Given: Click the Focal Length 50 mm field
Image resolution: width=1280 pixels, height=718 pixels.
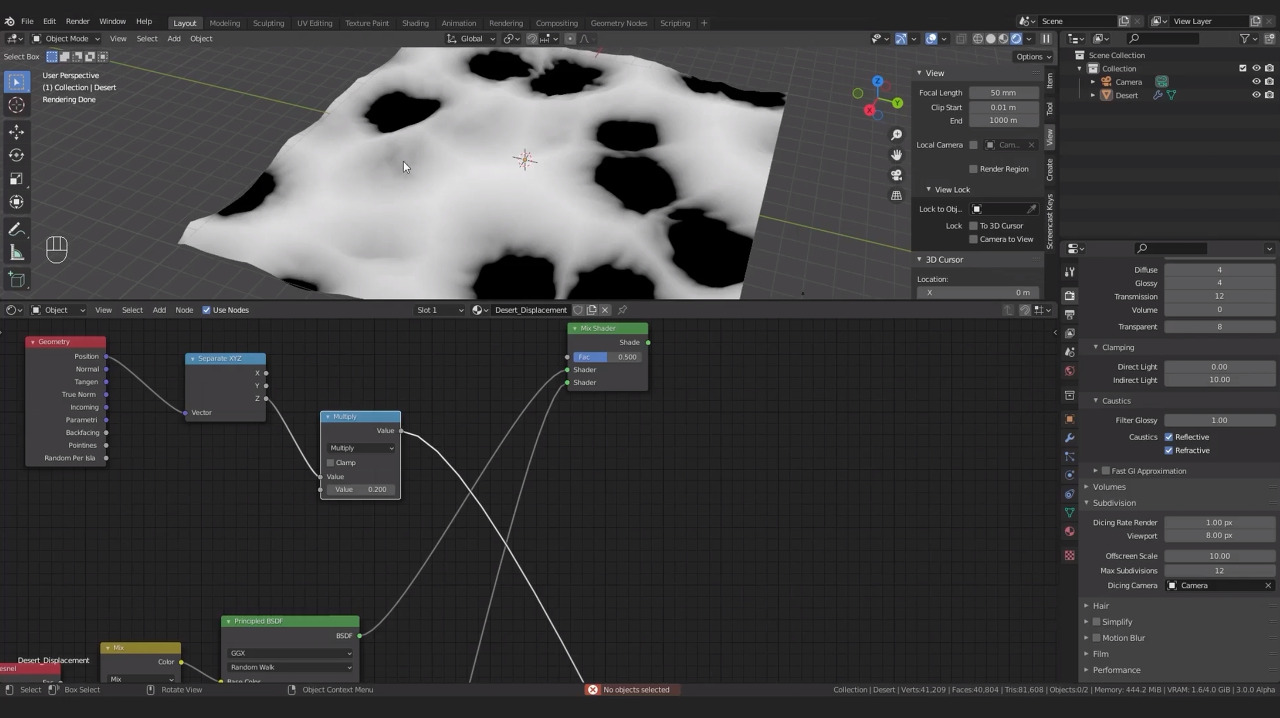Looking at the screenshot, I should click(x=1003, y=93).
